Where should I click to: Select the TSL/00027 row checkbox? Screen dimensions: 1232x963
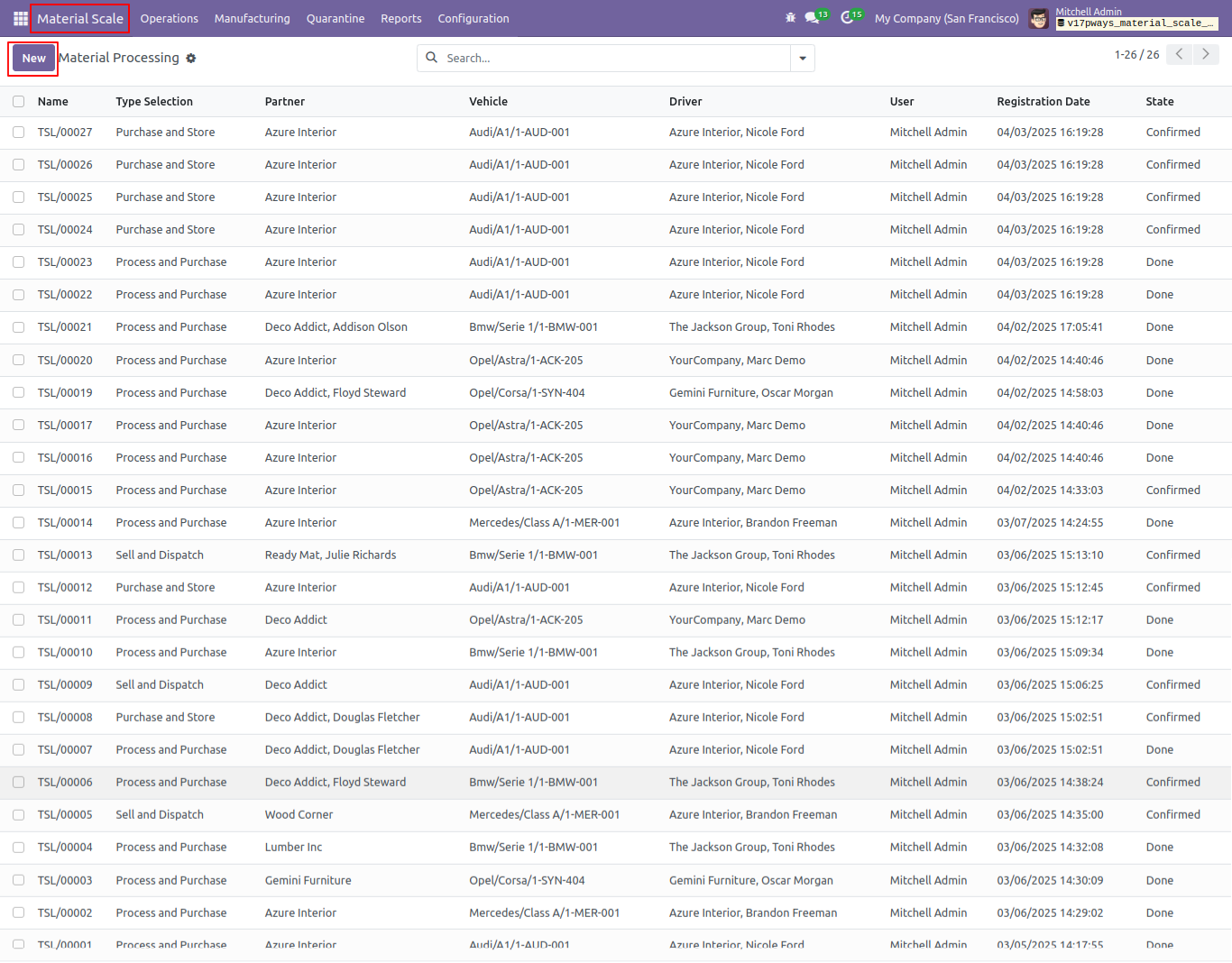[18, 133]
